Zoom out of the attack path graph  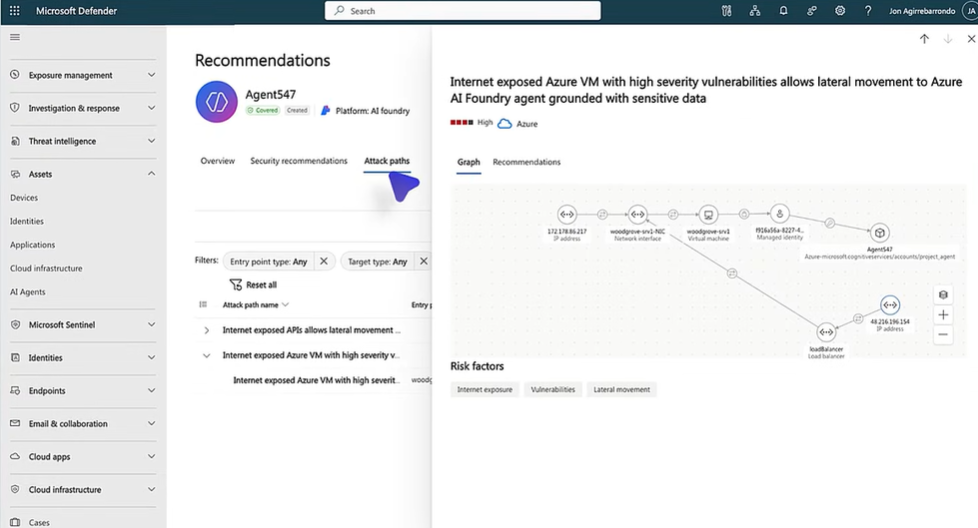click(x=943, y=336)
